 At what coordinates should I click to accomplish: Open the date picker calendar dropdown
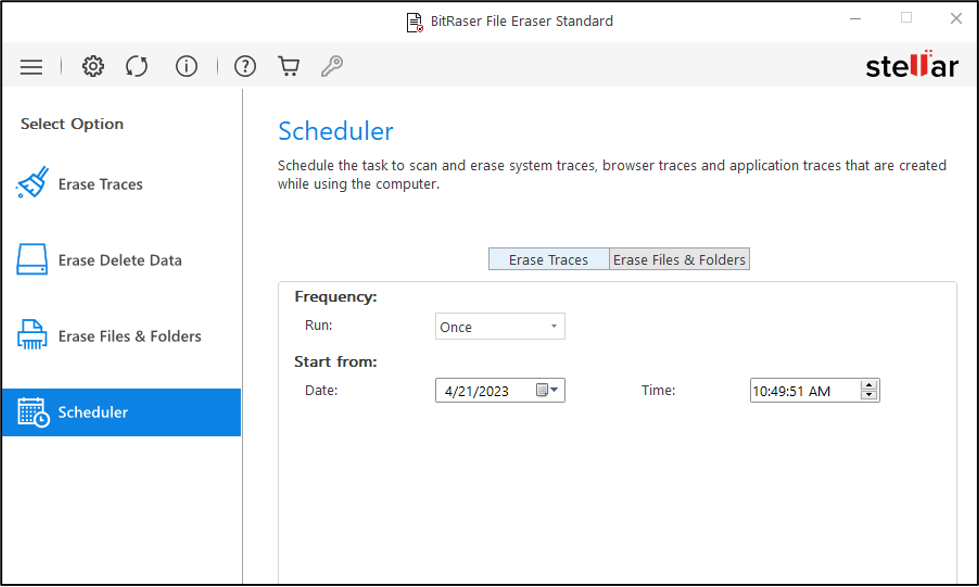[x=549, y=391]
